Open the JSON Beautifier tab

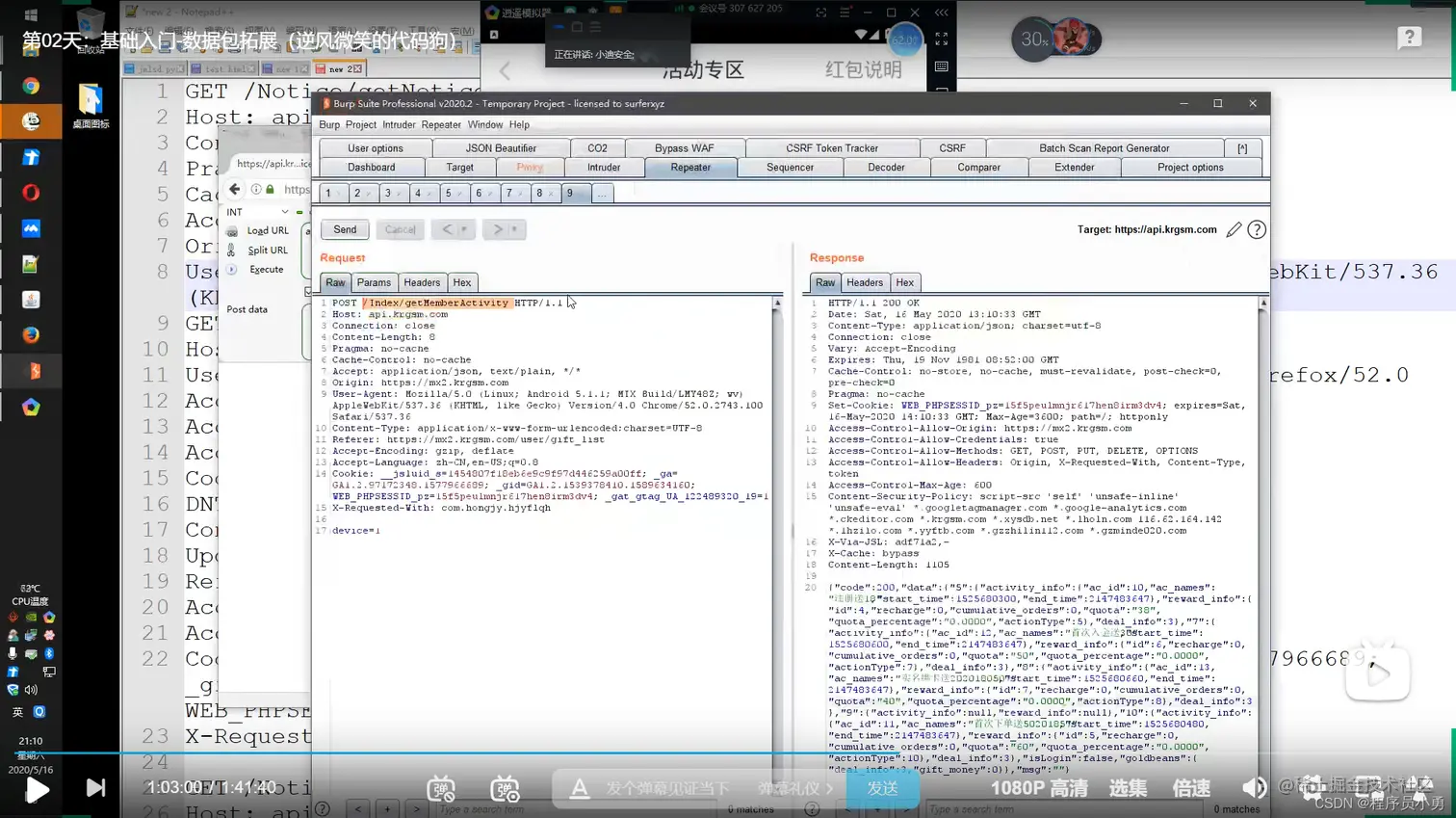pos(501,148)
